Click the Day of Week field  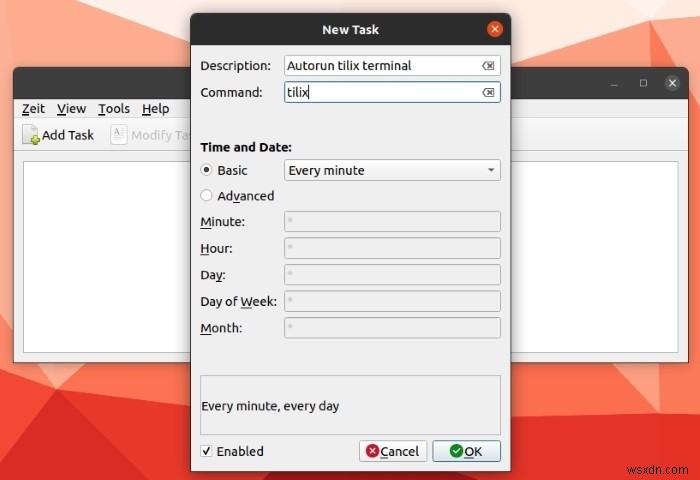point(392,301)
